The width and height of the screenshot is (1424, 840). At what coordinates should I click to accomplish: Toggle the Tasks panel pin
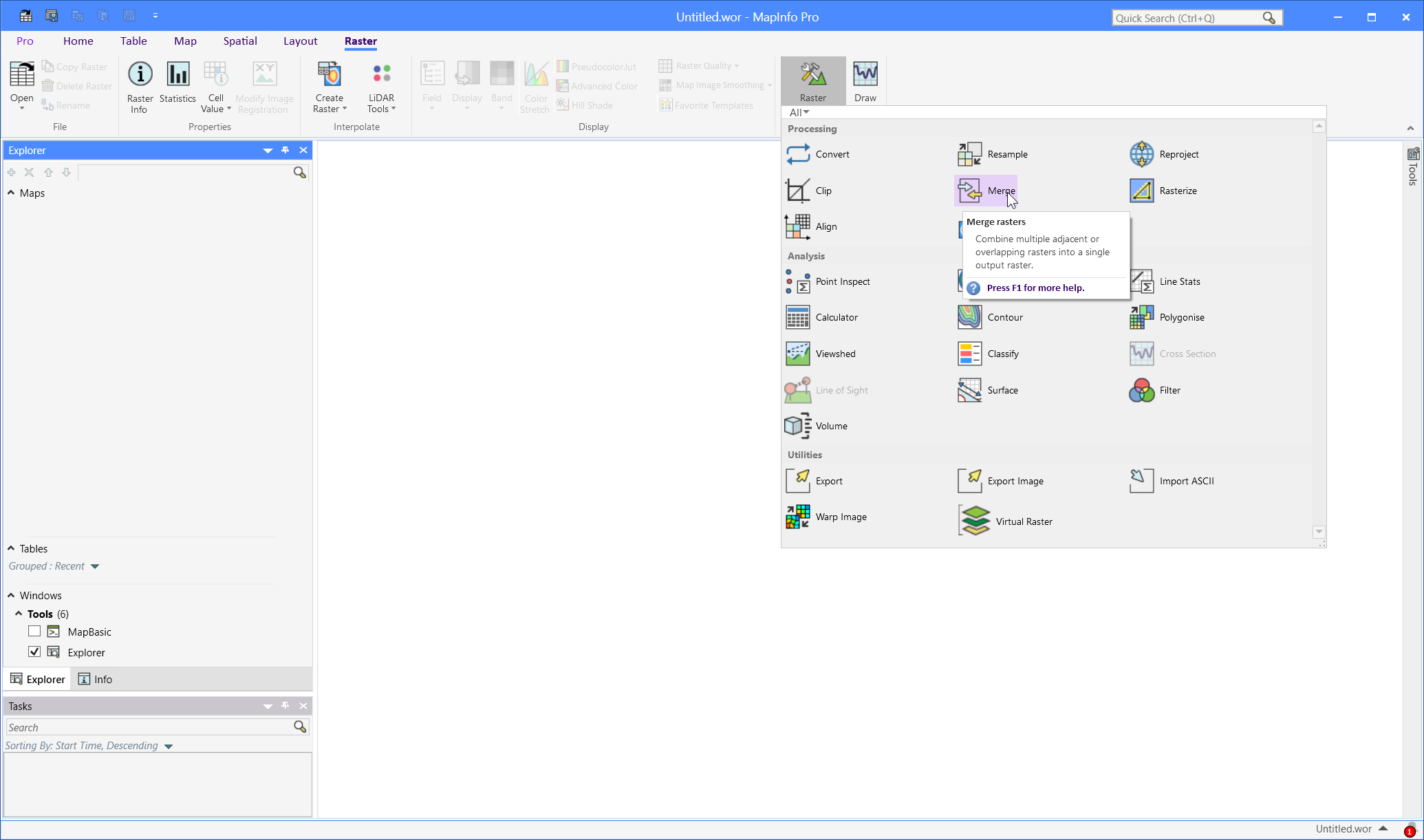(285, 706)
